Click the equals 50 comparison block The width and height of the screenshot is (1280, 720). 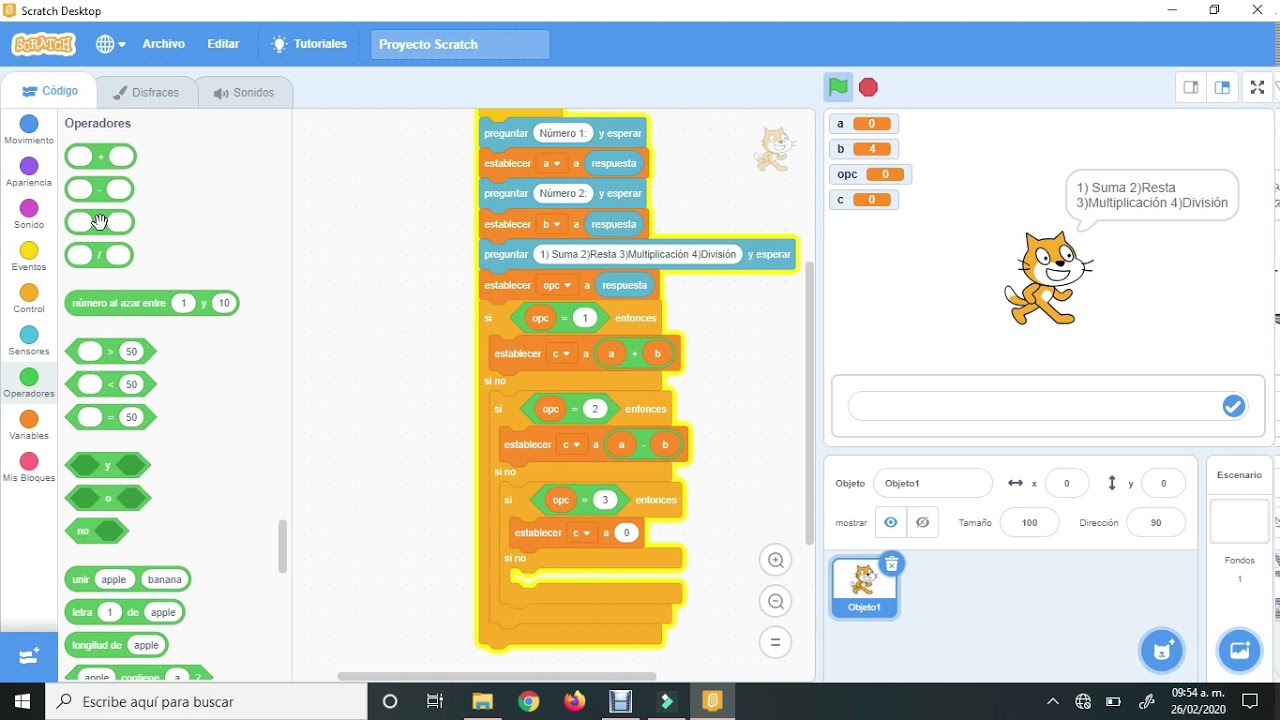[110, 417]
